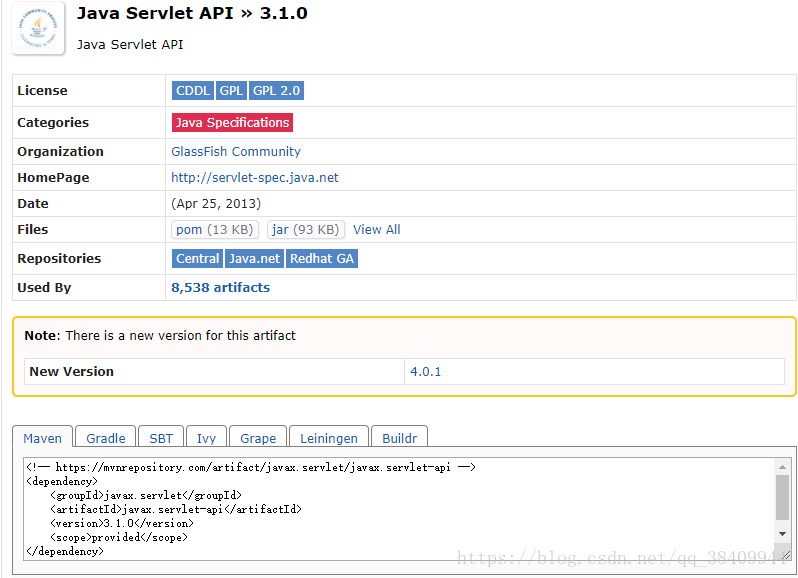Click the 'Java Servlet API » 3.1.0' heading
This screenshot has height=578, width=798.
coord(192,13)
